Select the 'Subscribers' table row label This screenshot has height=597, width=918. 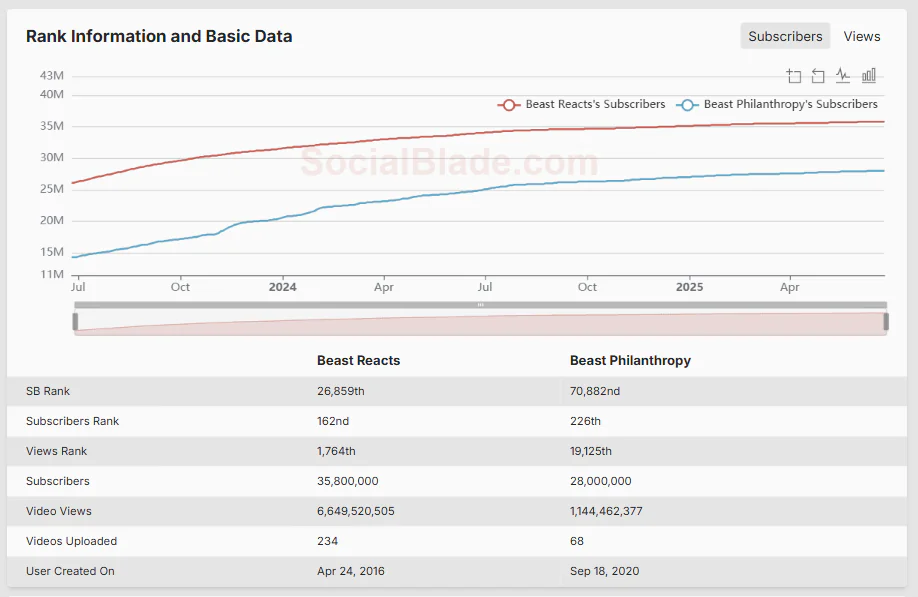(x=58, y=481)
